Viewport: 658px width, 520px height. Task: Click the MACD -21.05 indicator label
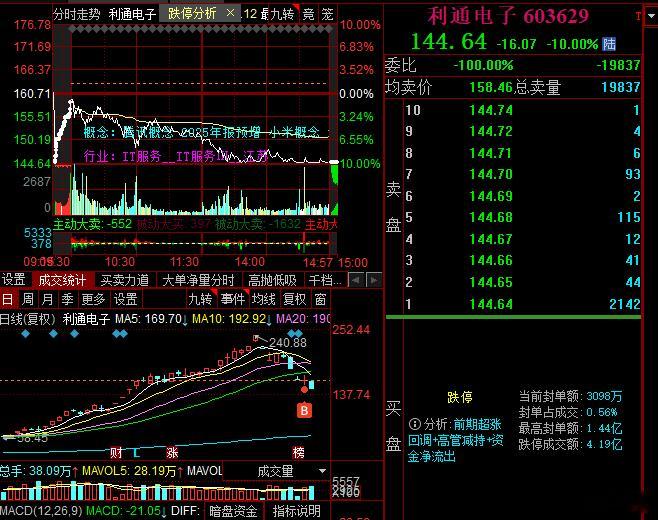pyautogui.click(x=123, y=511)
